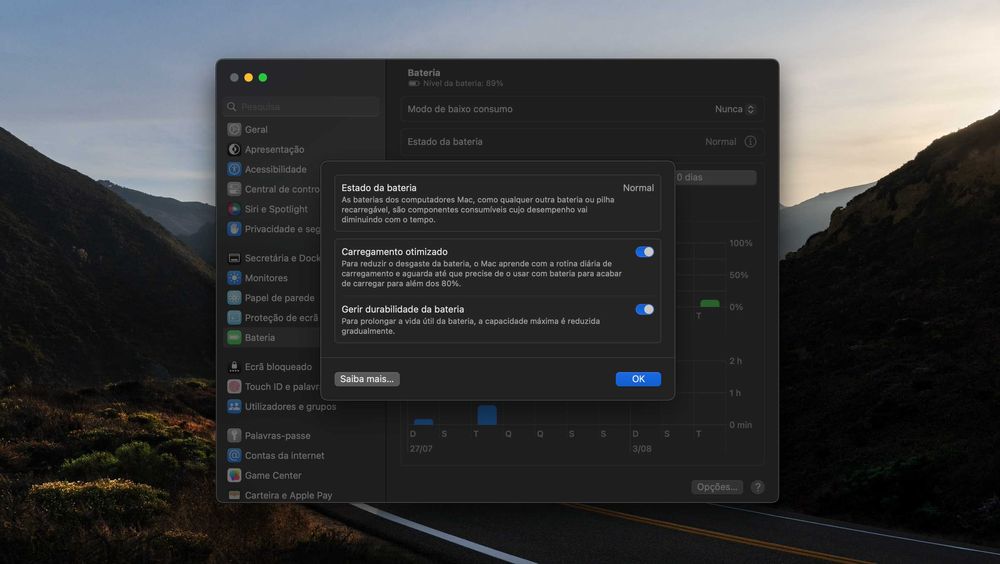1000x564 pixels.
Task: Click Nível da bateria: 89% text
Action: click(x=463, y=84)
